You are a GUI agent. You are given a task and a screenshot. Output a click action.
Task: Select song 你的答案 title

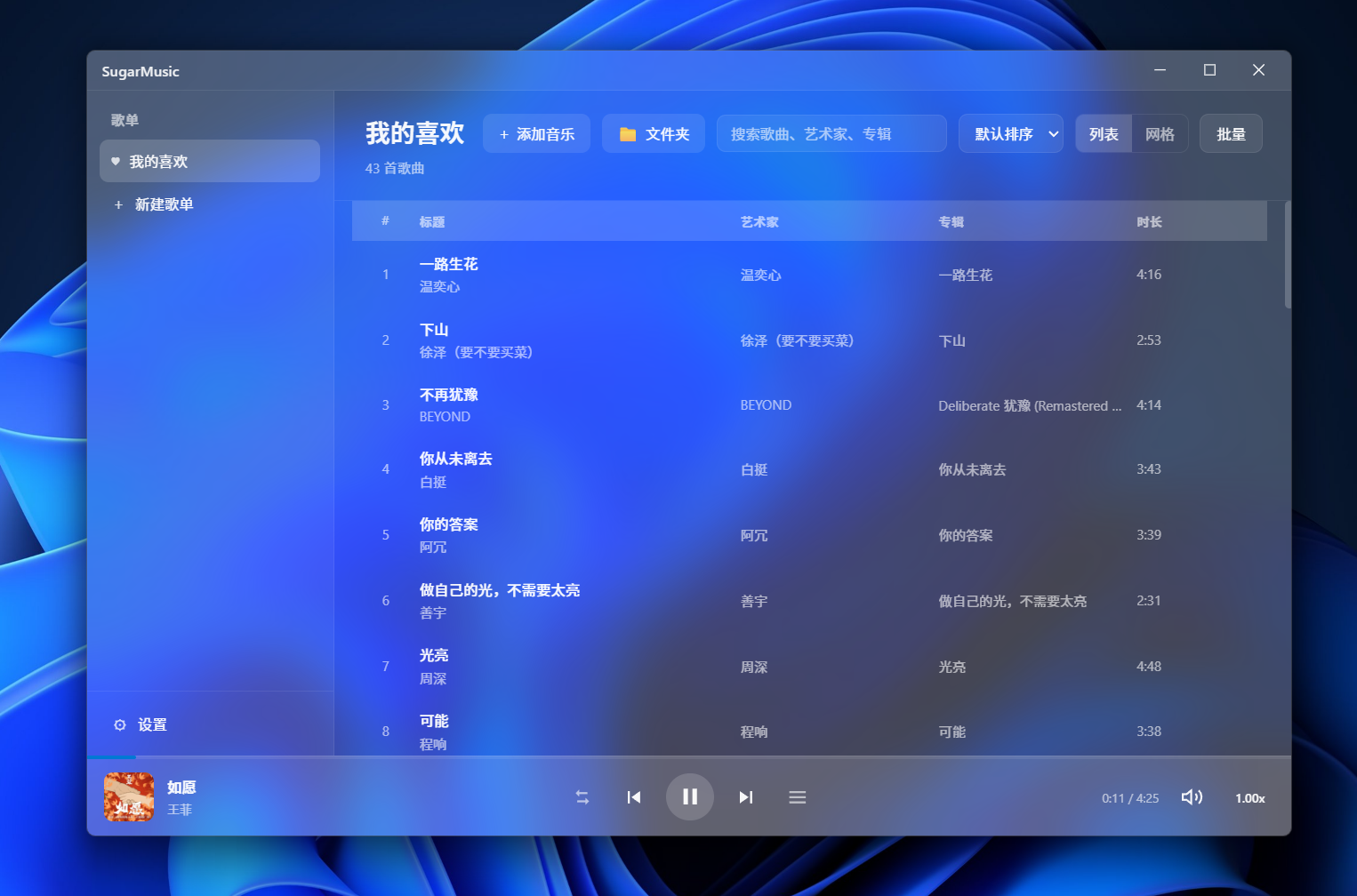click(449, 524)
